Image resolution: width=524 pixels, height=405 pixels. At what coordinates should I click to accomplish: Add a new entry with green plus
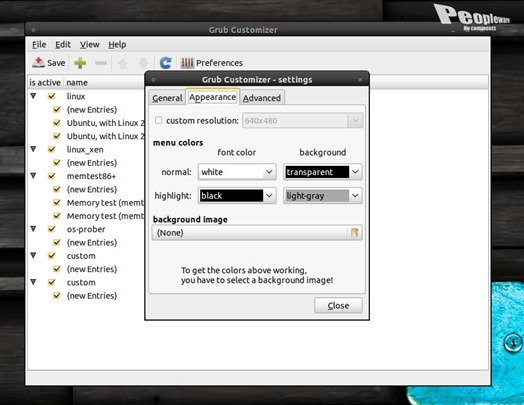pos(80,62)
